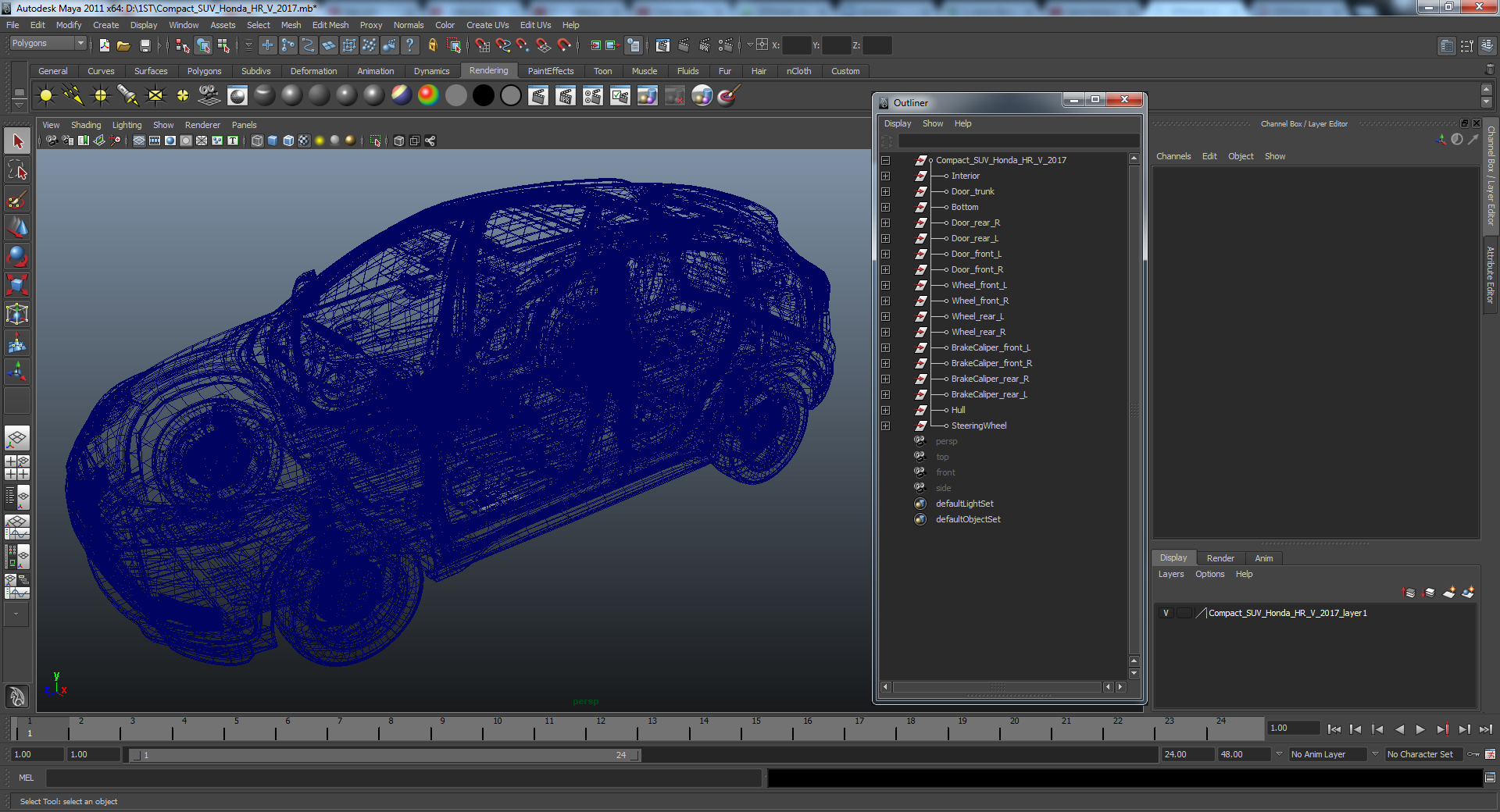Switch to the Polygons shelf tab

click(204, 71)
